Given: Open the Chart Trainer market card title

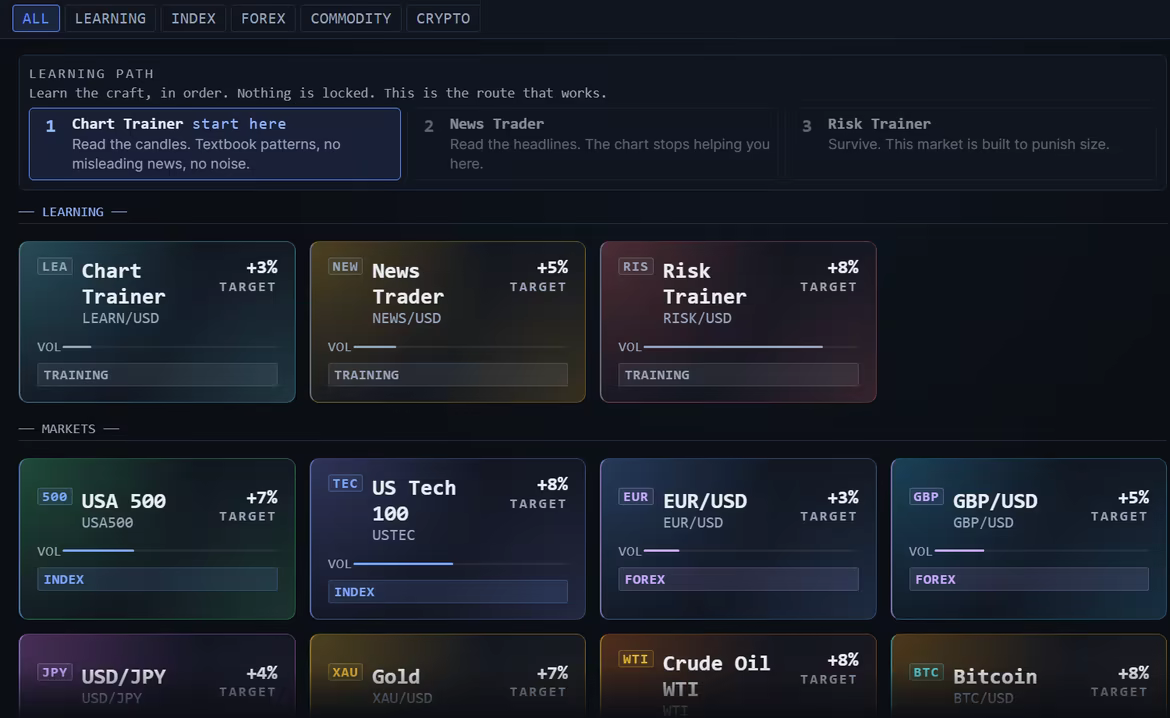Looking at the screenshot, I should click(123, 284).
